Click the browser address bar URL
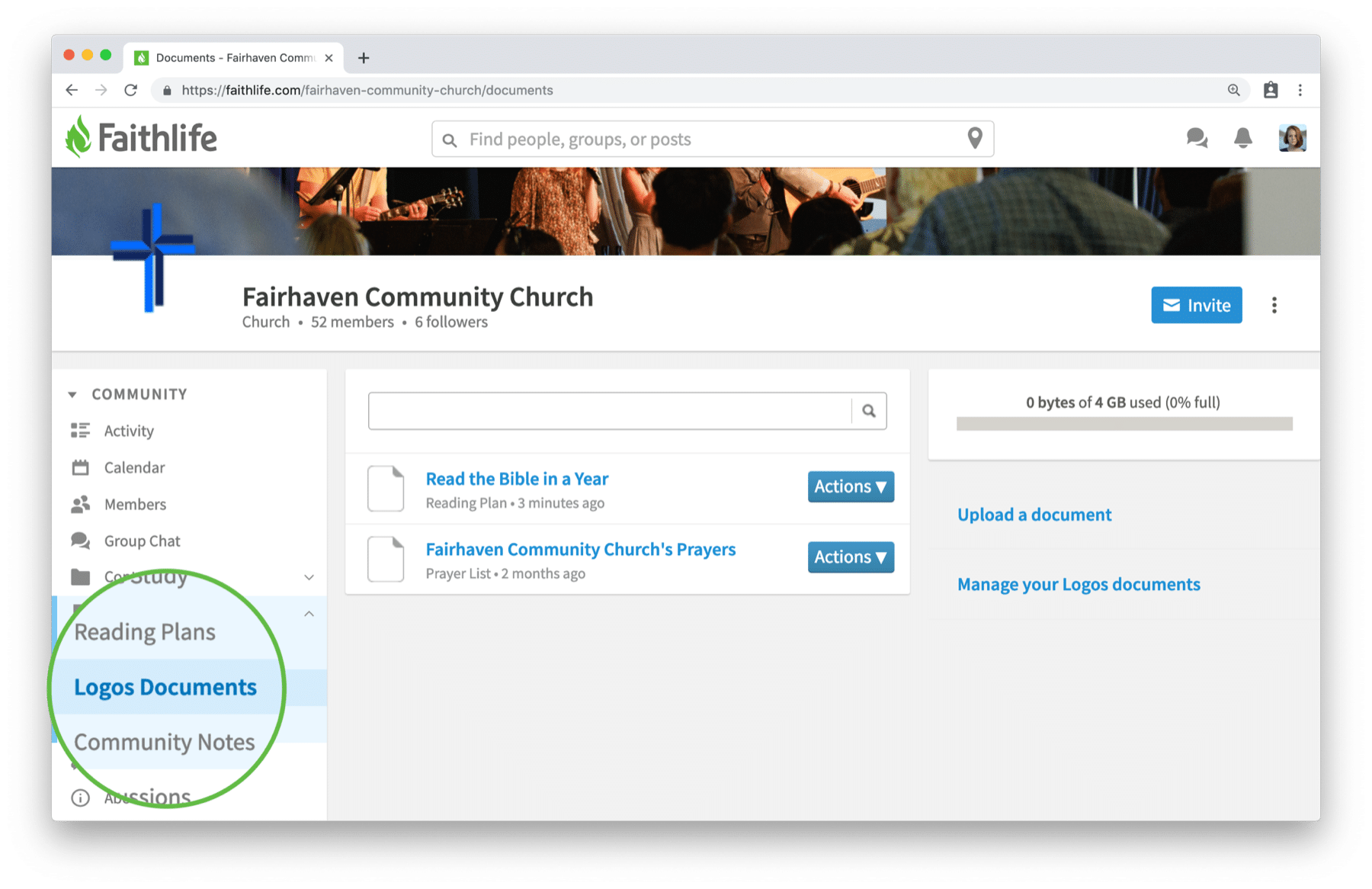 tap(367, 90)
